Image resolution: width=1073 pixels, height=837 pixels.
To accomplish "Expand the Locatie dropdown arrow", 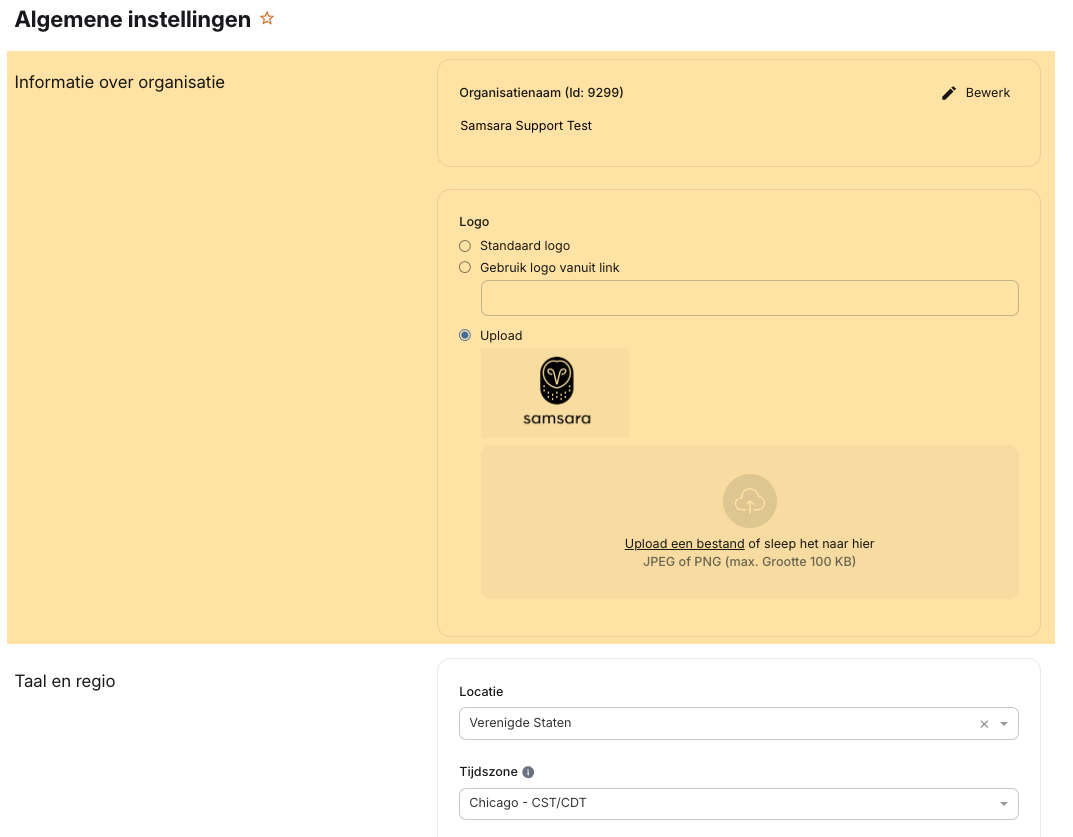I will (x=1004, y=724).
